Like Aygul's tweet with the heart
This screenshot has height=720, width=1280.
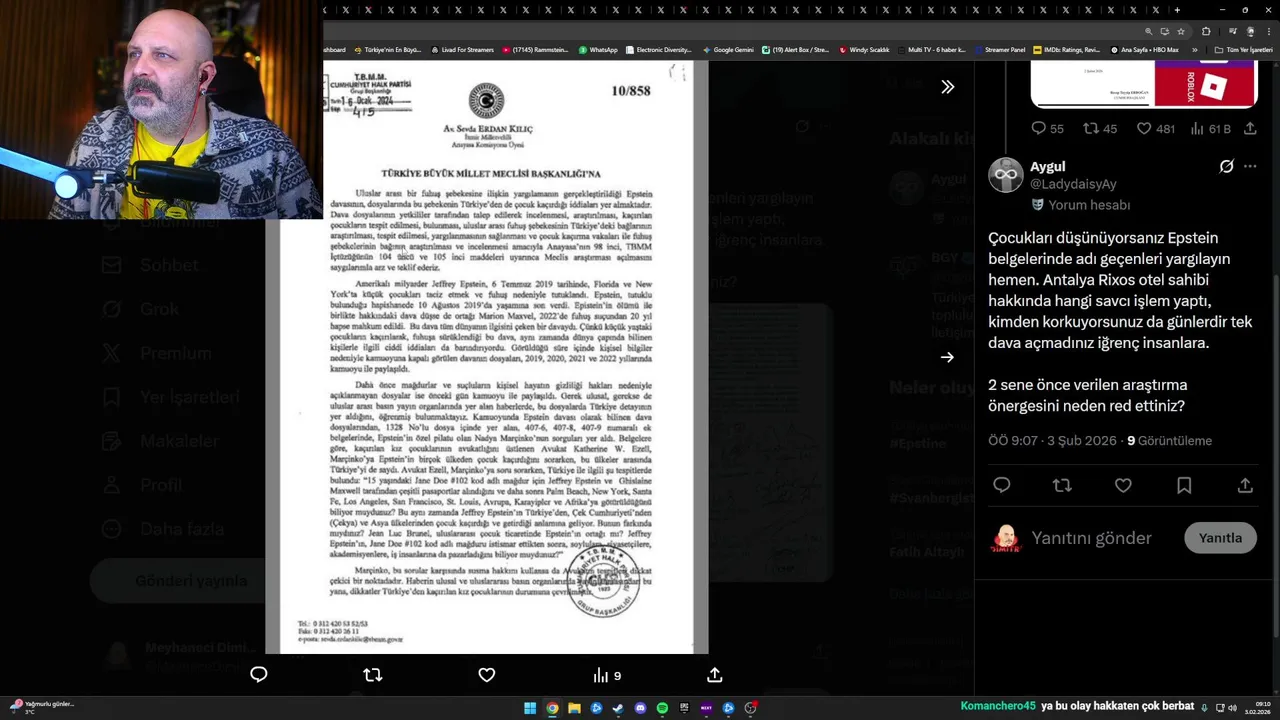[x=1123, y=485]
